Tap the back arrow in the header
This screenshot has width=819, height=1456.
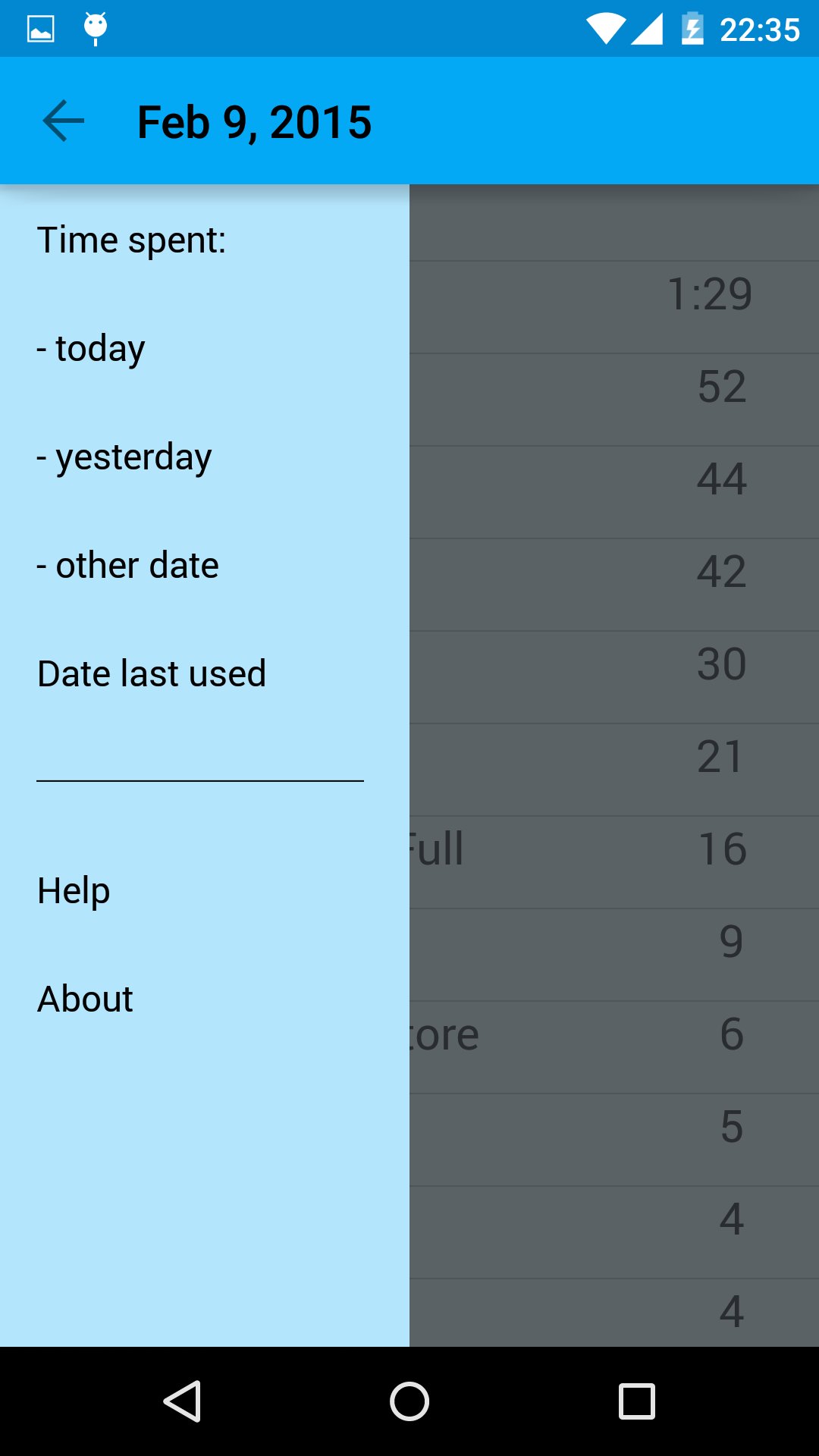pos(63,121)
